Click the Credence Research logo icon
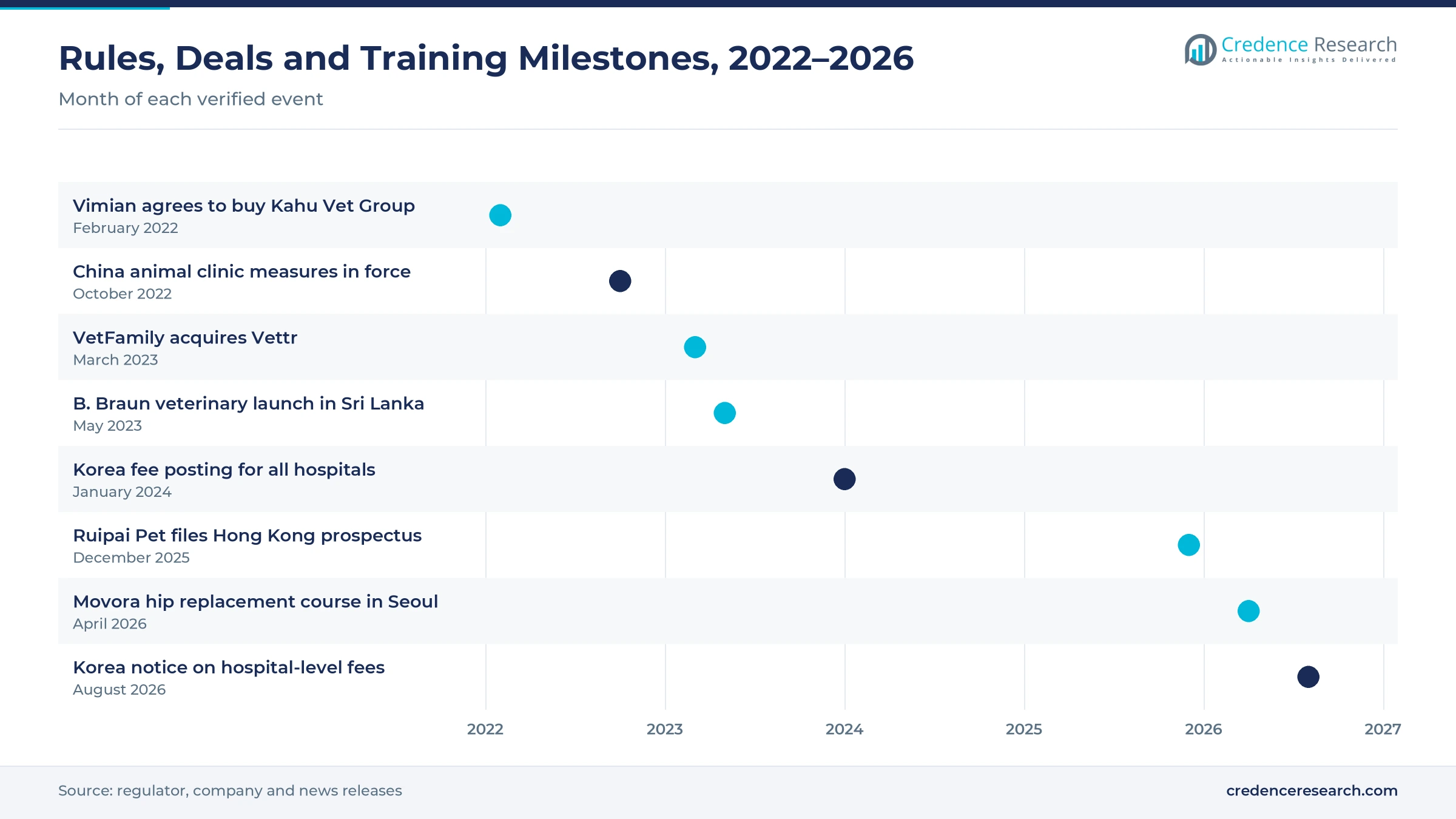Screen dimensions: 1456x819 coord(1201,49)
